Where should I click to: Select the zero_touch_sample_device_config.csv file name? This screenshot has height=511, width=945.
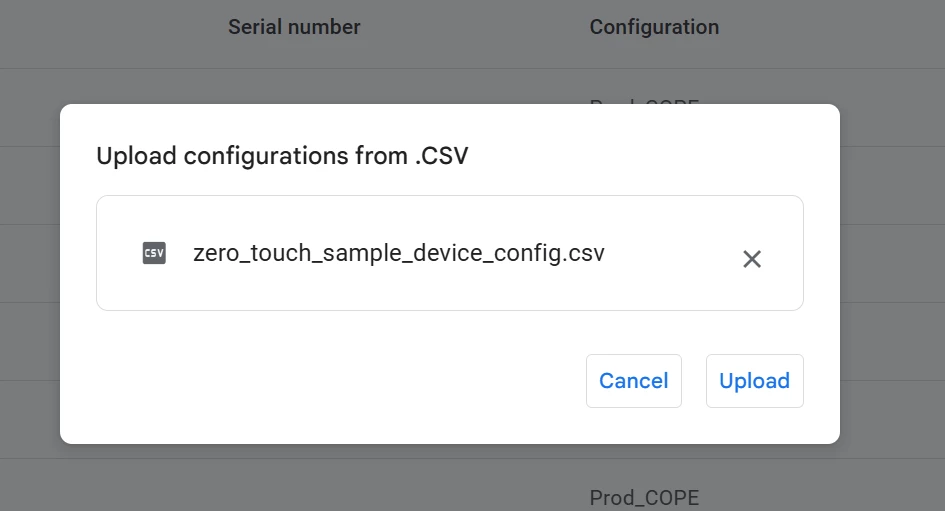click(398, 253)
